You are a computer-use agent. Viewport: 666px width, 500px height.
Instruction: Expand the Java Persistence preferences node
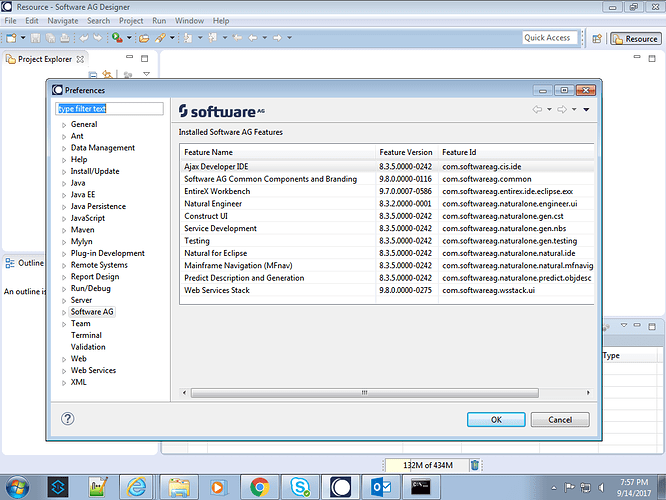click(64, 207)
